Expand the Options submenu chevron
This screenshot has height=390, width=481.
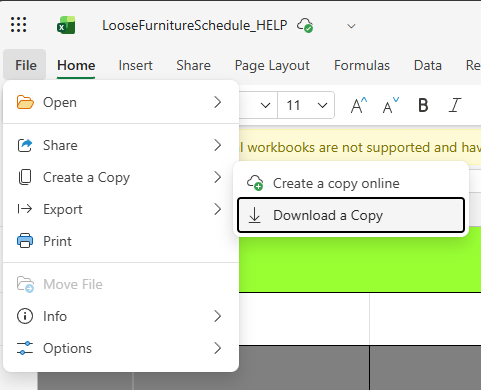pos(217,348)
